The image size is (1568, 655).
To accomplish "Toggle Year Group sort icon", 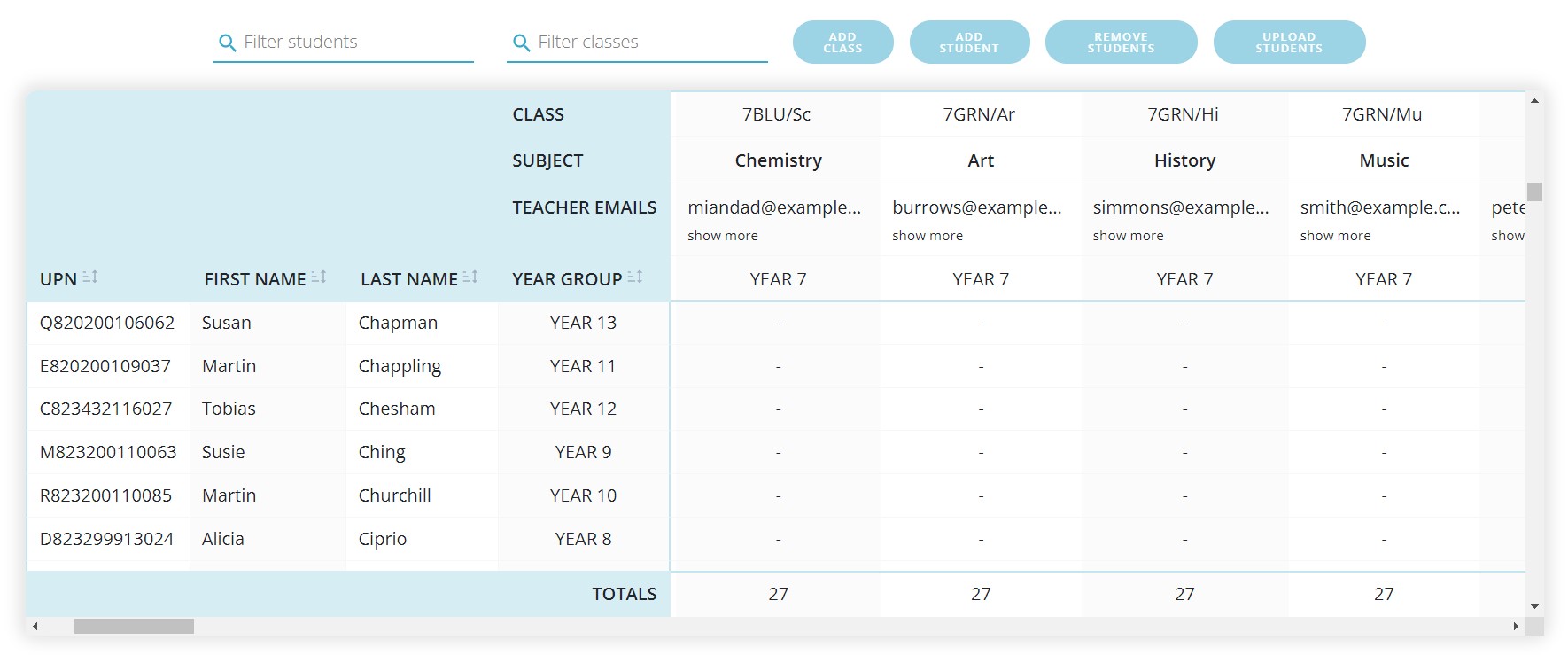I will 634,277.
